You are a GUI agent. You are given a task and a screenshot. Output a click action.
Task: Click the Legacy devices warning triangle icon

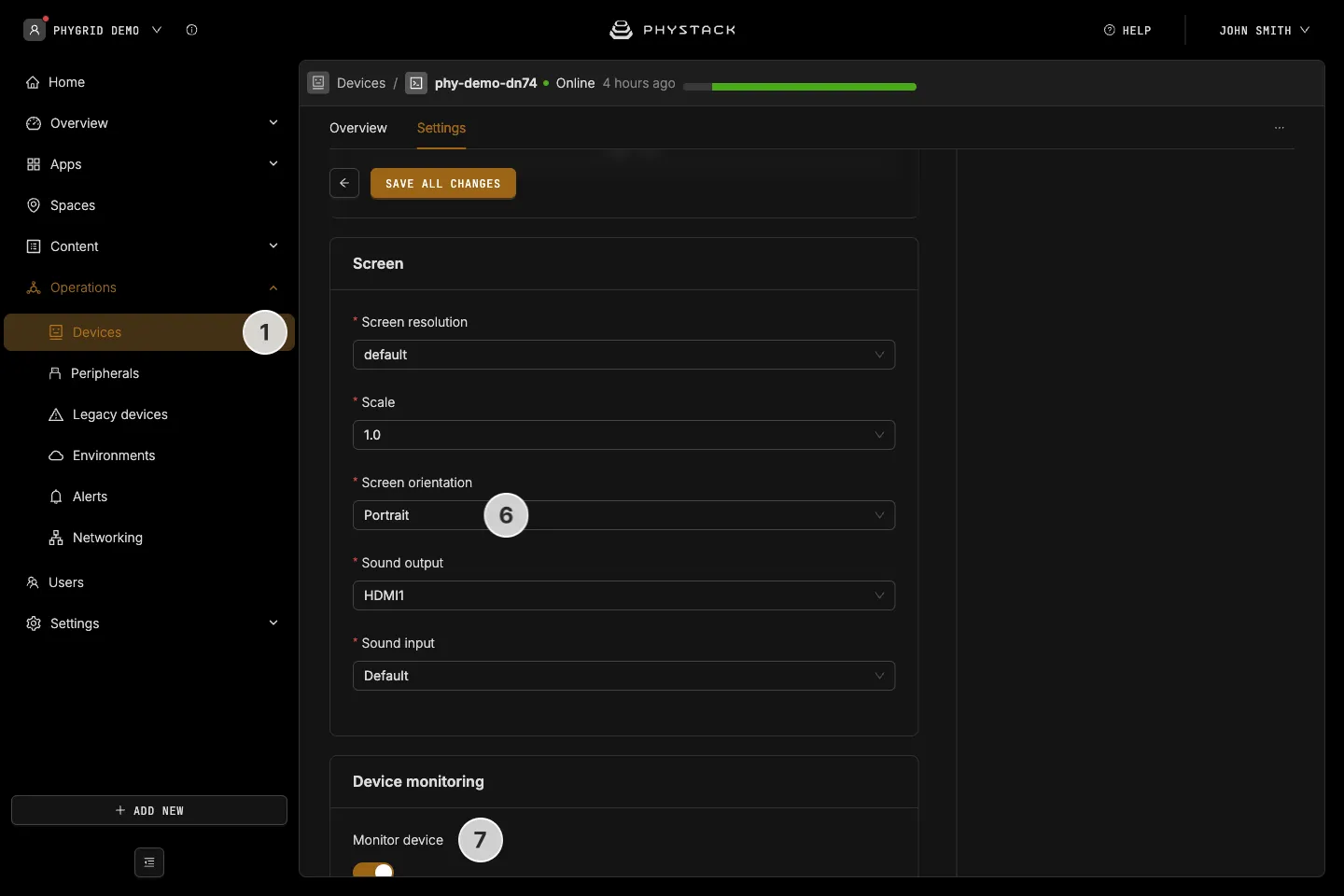point(56,414)
